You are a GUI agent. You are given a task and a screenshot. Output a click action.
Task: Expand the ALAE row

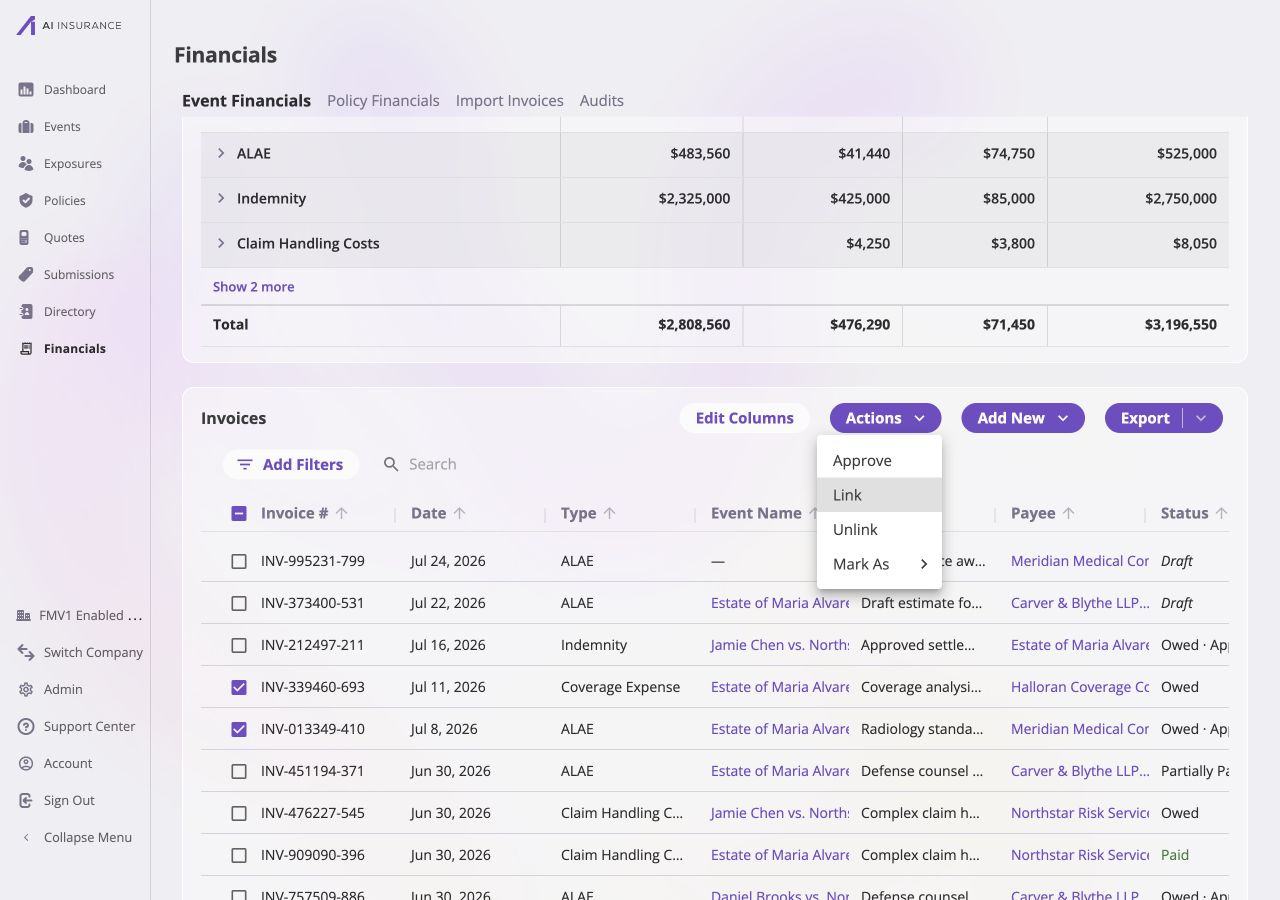coord(221,154)
